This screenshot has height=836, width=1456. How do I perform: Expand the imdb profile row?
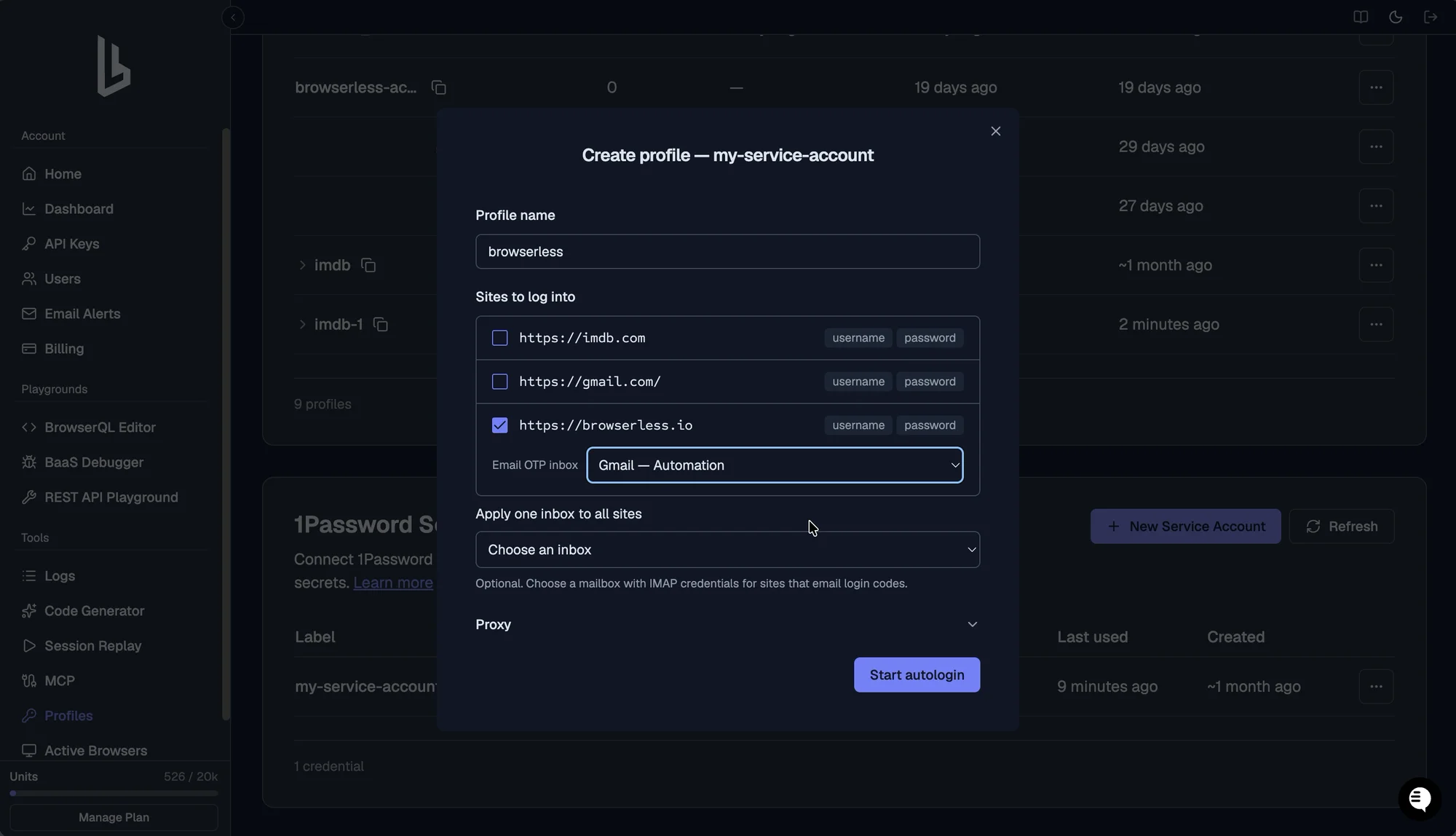point(302,265)
